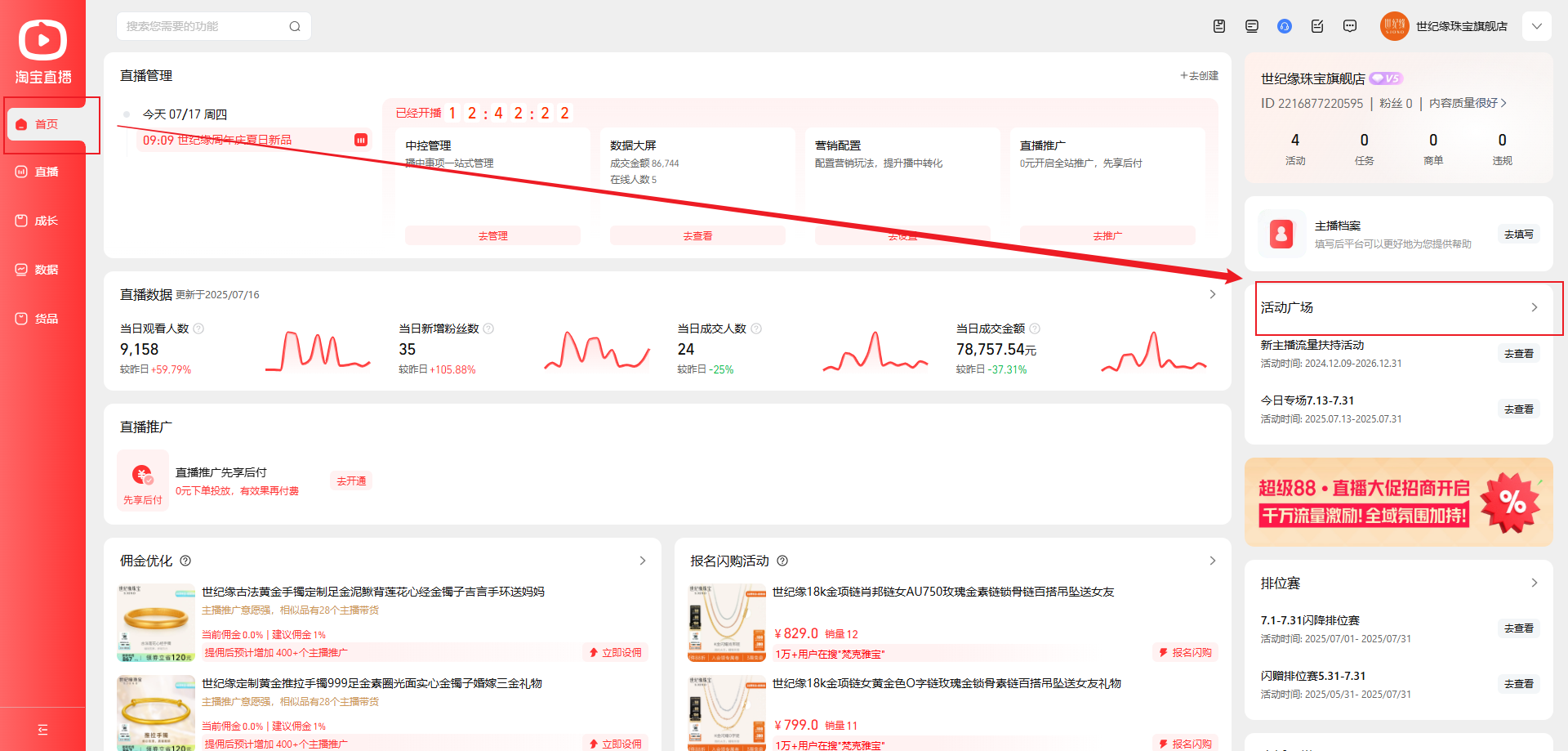Click the search magnifier icon
Image resolution: width=1568 pixels, height=751 pixels.
pos(295,26)
